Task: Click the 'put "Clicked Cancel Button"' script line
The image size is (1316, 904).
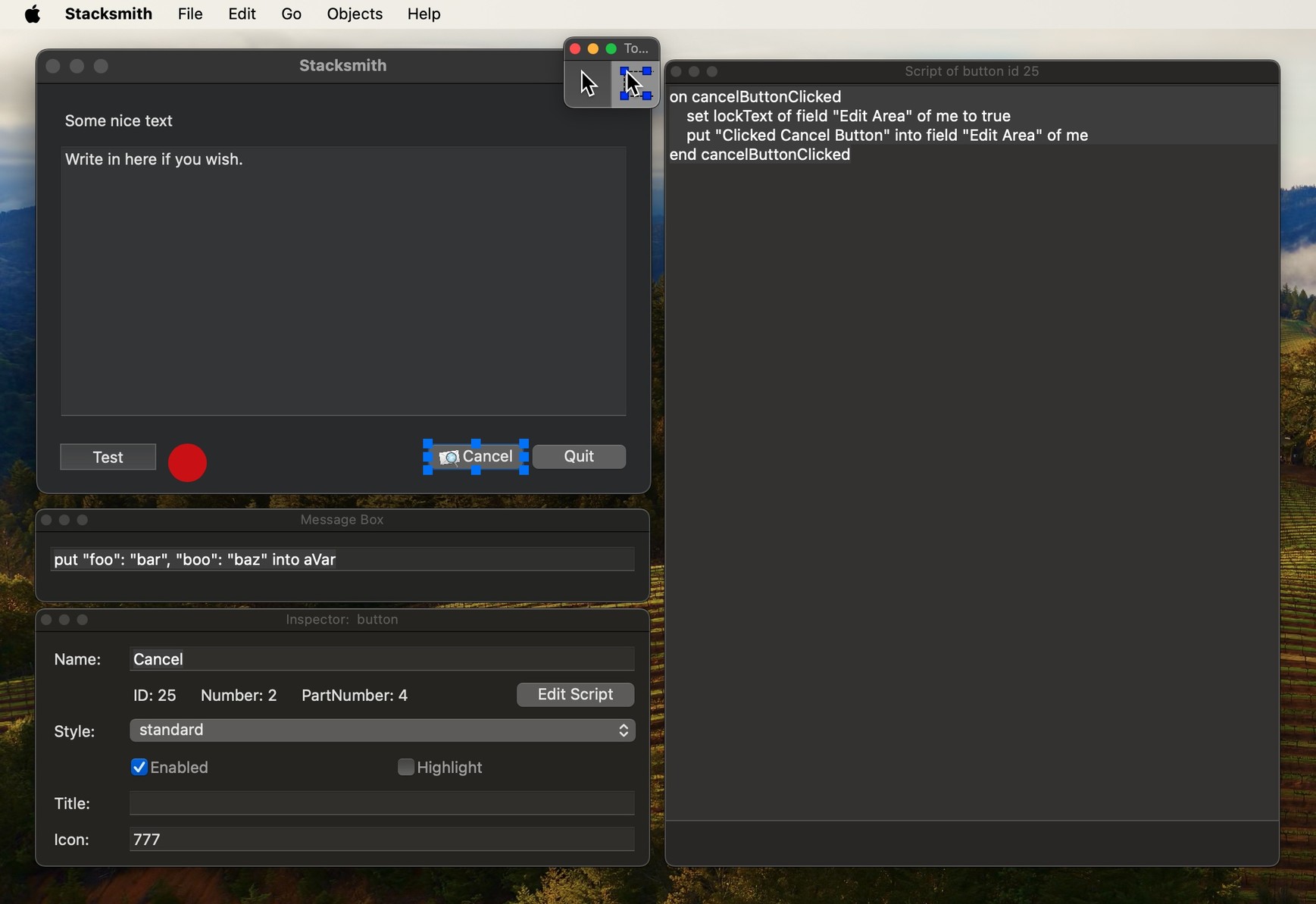Action: click(x=887, y=136)
